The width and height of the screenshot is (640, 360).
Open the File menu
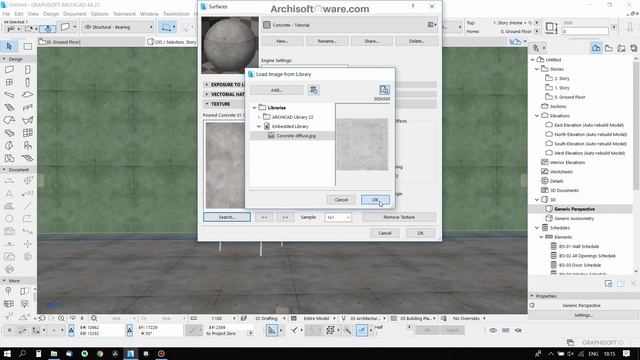click(6, 14)
